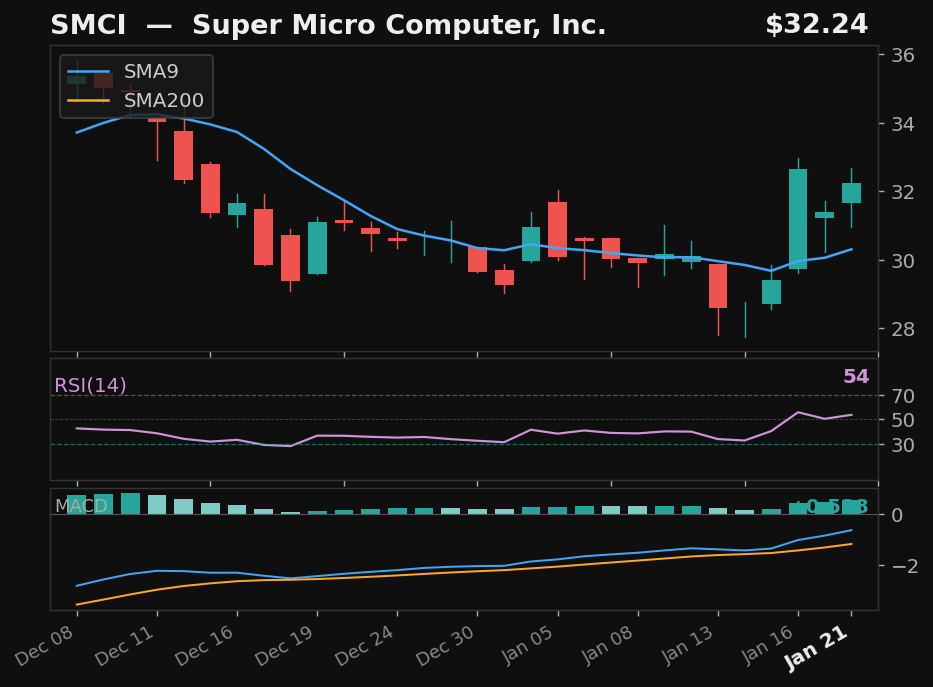Viewport: 933px width, 687px height.
Task: Click the MACD panel label
Action: (82, 506)
